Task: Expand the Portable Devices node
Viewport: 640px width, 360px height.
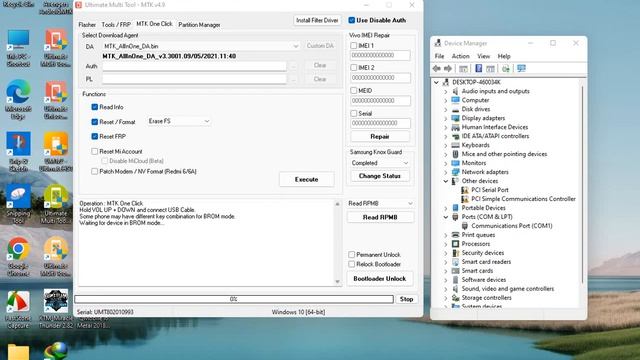Action: 446,208
